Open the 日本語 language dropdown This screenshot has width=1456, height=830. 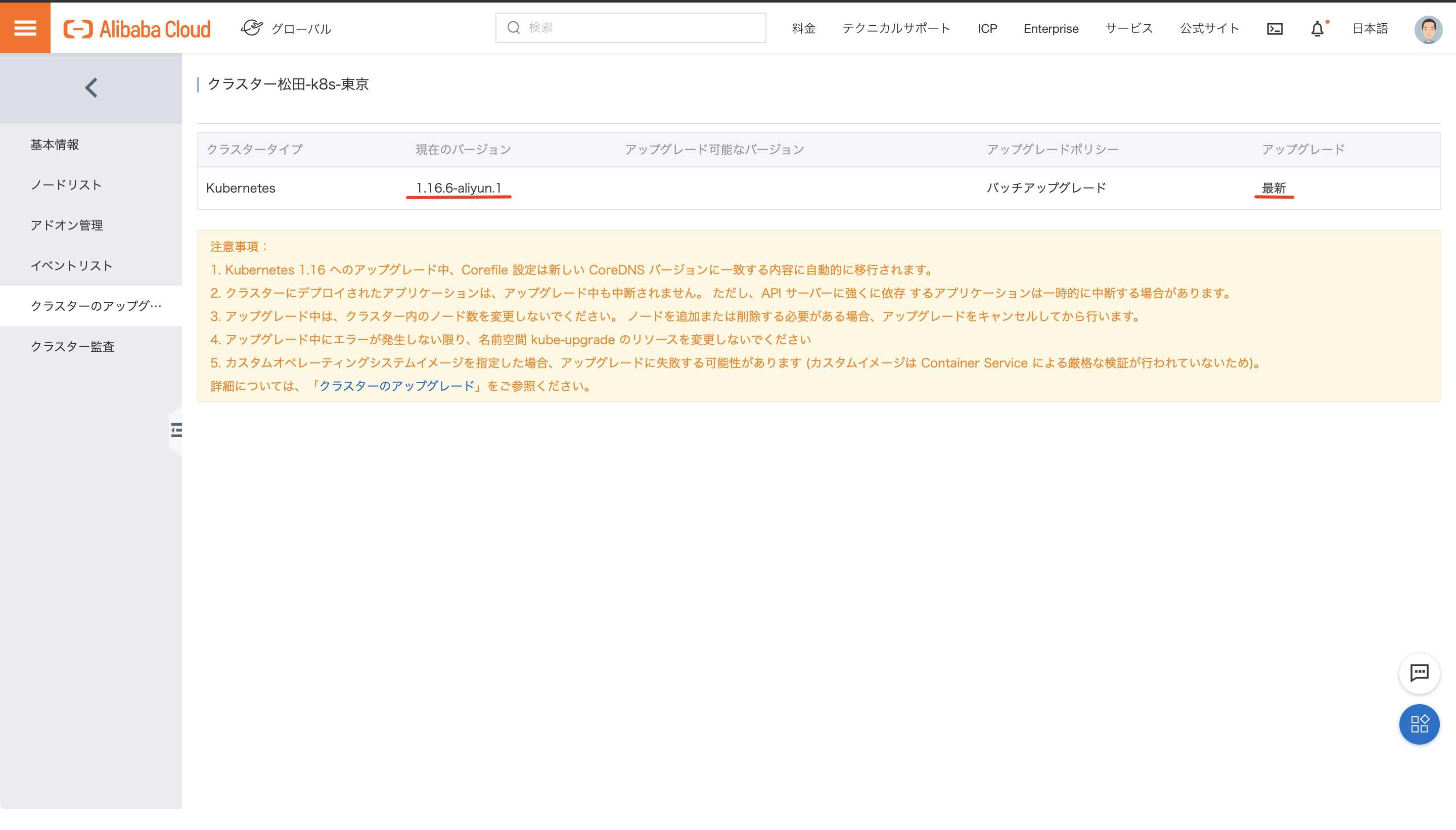(1370, 28)
